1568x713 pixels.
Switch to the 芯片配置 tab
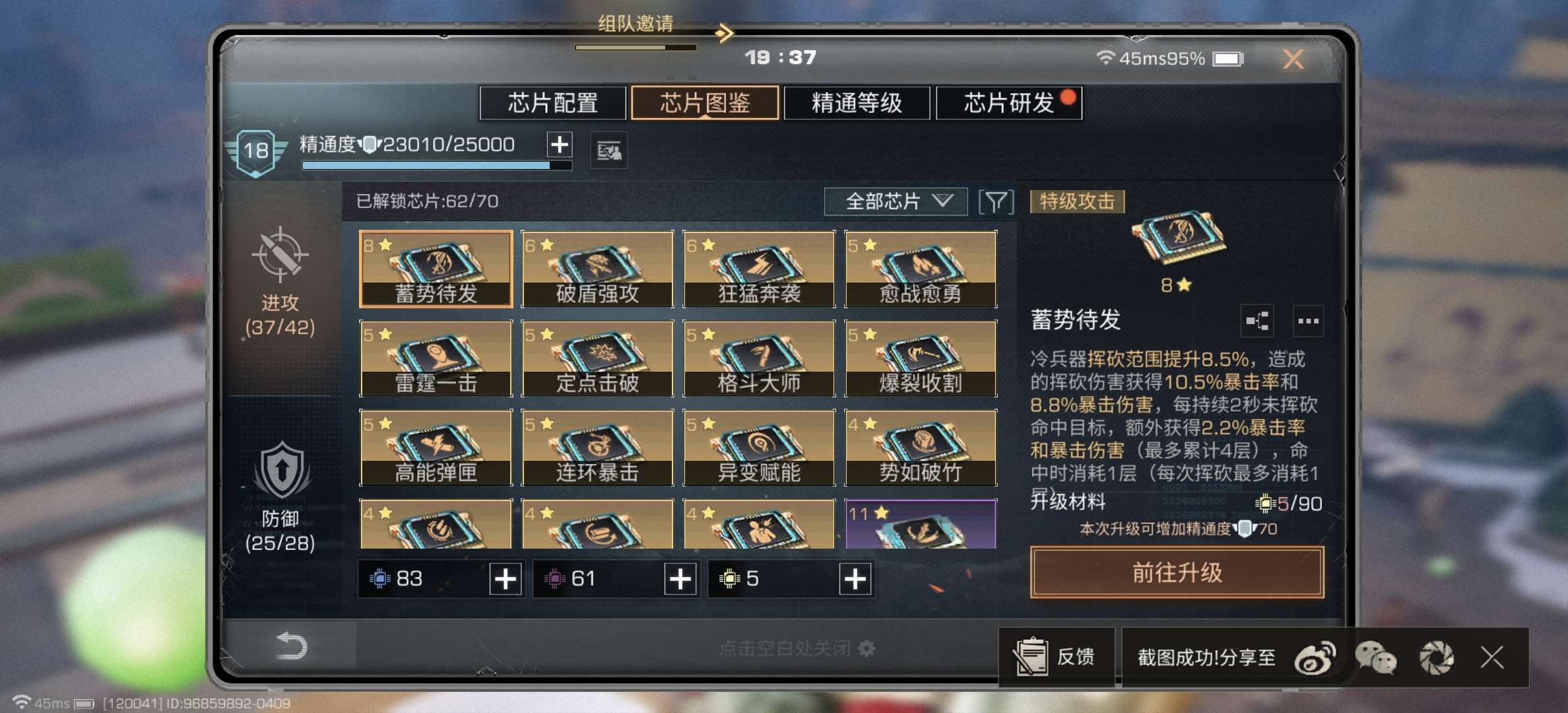point(552,103)
